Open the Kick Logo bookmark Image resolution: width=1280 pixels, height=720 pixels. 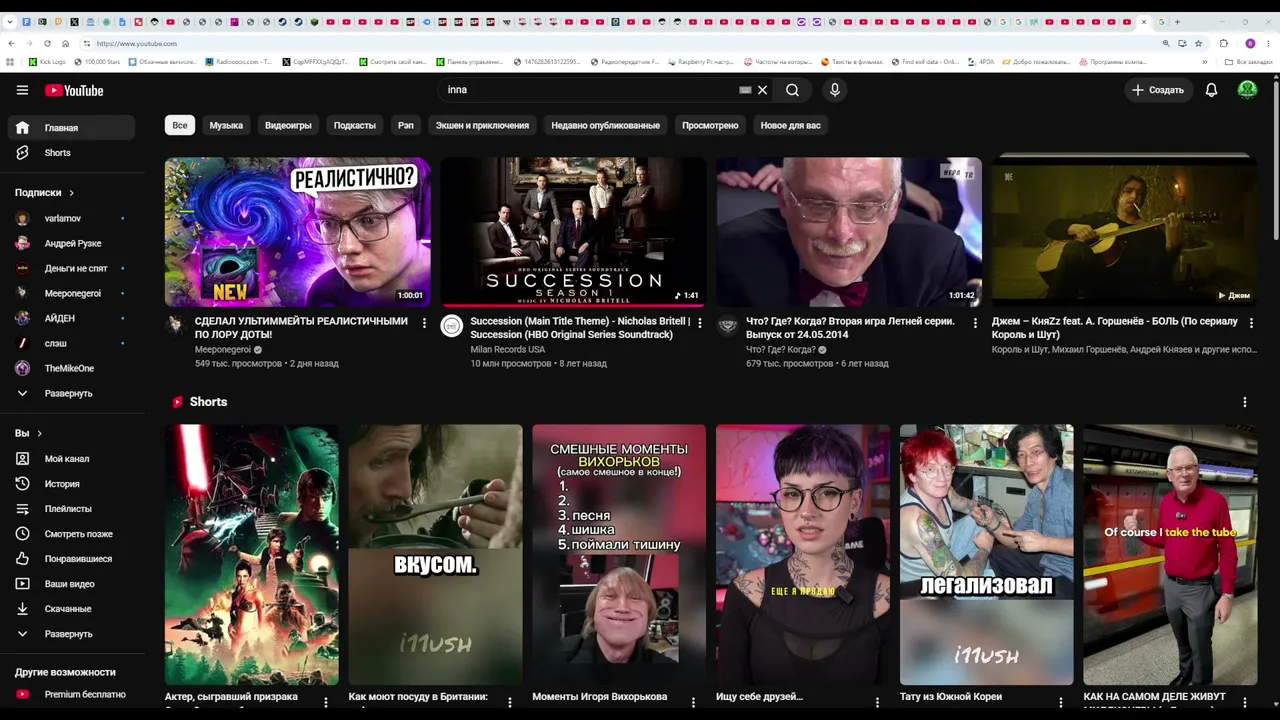pos(47,62)
